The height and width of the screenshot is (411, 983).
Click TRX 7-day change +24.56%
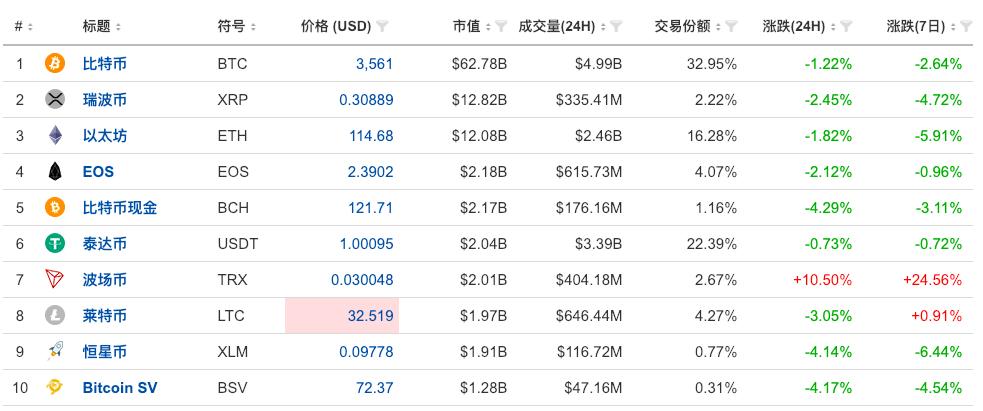932,279
